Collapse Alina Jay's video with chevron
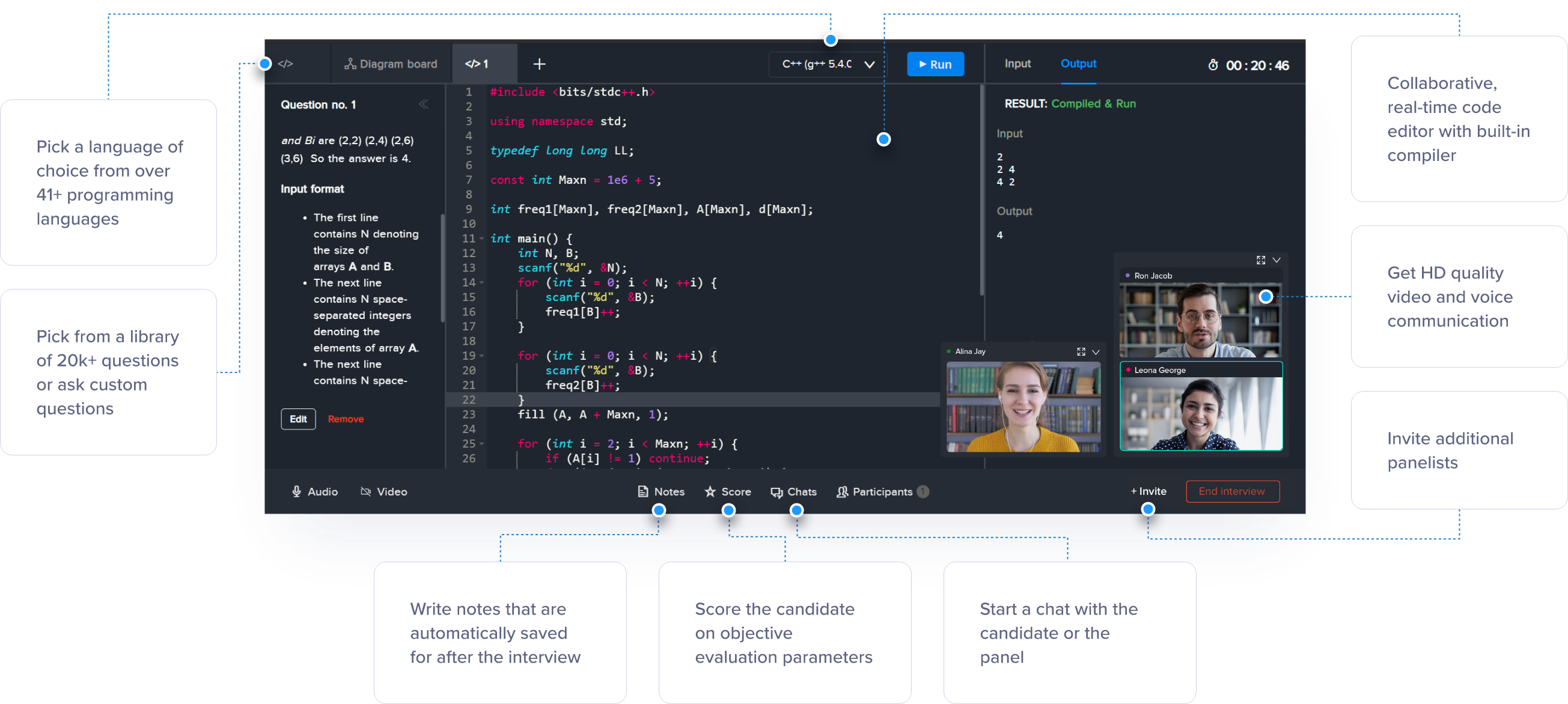The width and height of the screenshot is (1568, 704). pos(1096,351)
